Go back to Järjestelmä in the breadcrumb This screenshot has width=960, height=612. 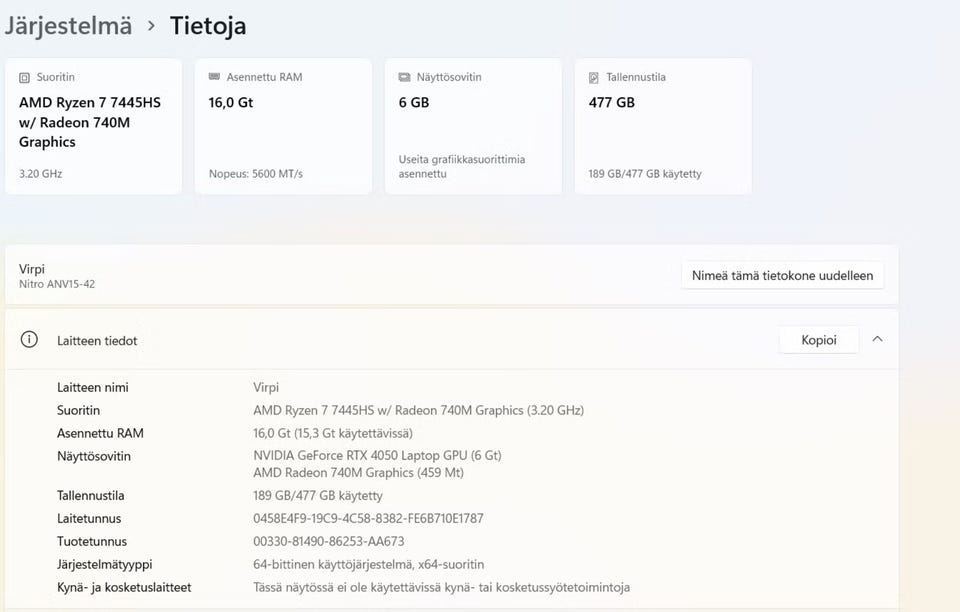pyautogui.click(x=68, y=26)
